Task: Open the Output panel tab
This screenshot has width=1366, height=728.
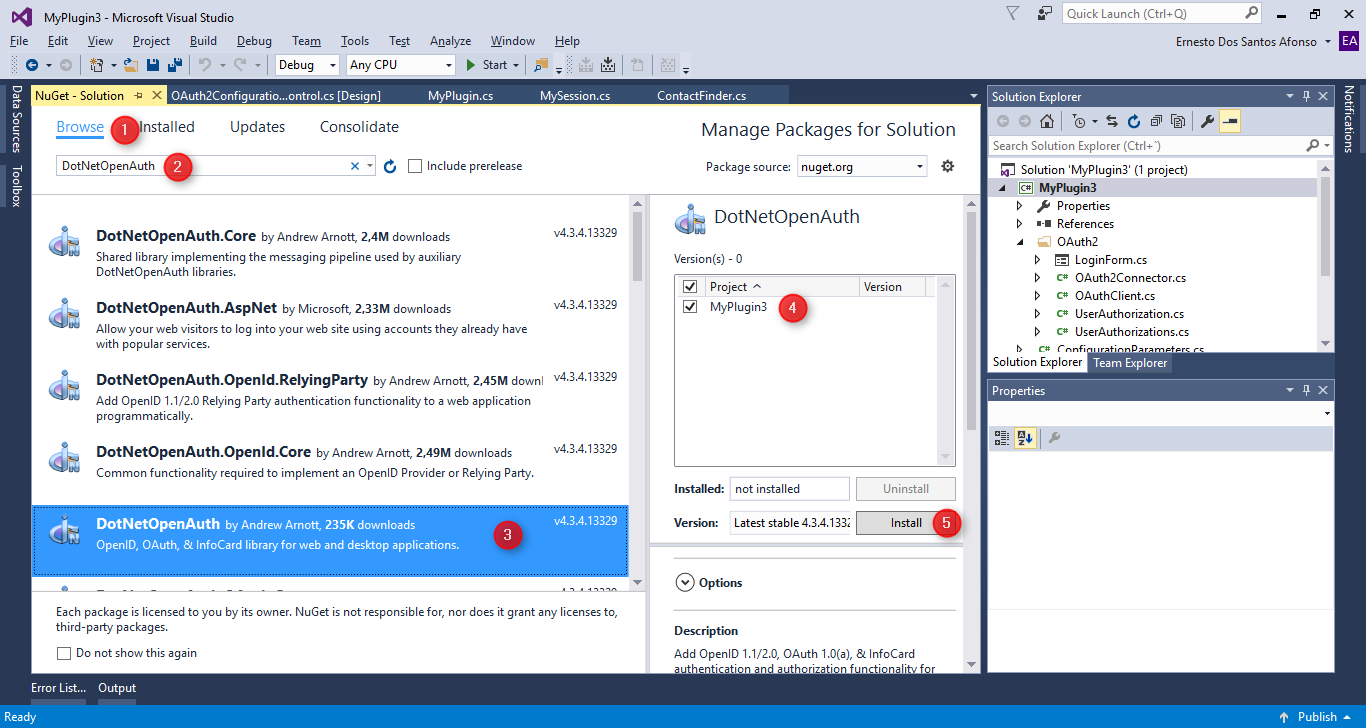Action: pyautogui.click(x=117, y=688)
